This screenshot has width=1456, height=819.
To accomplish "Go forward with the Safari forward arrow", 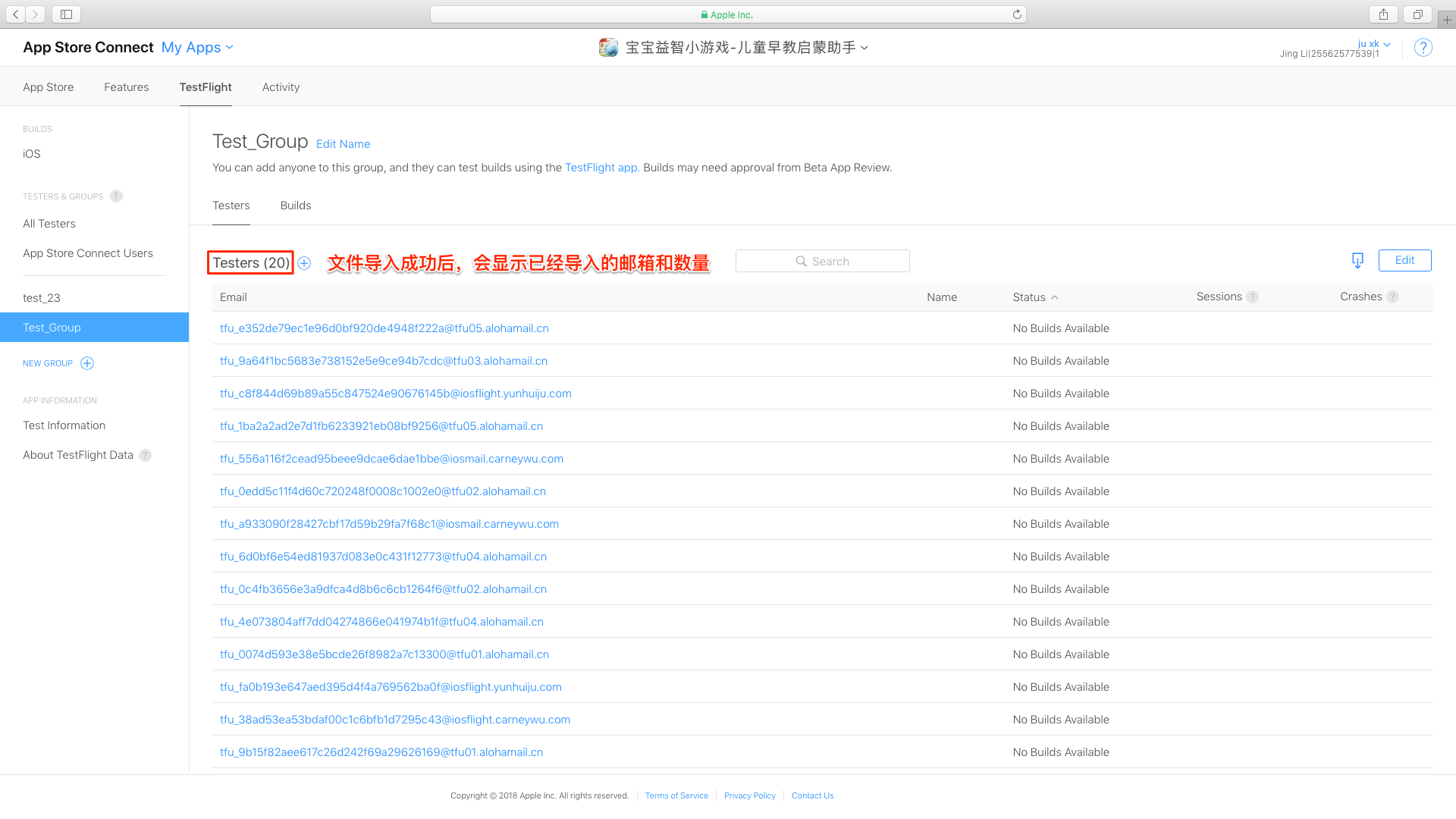I will [x=35, y=14].
